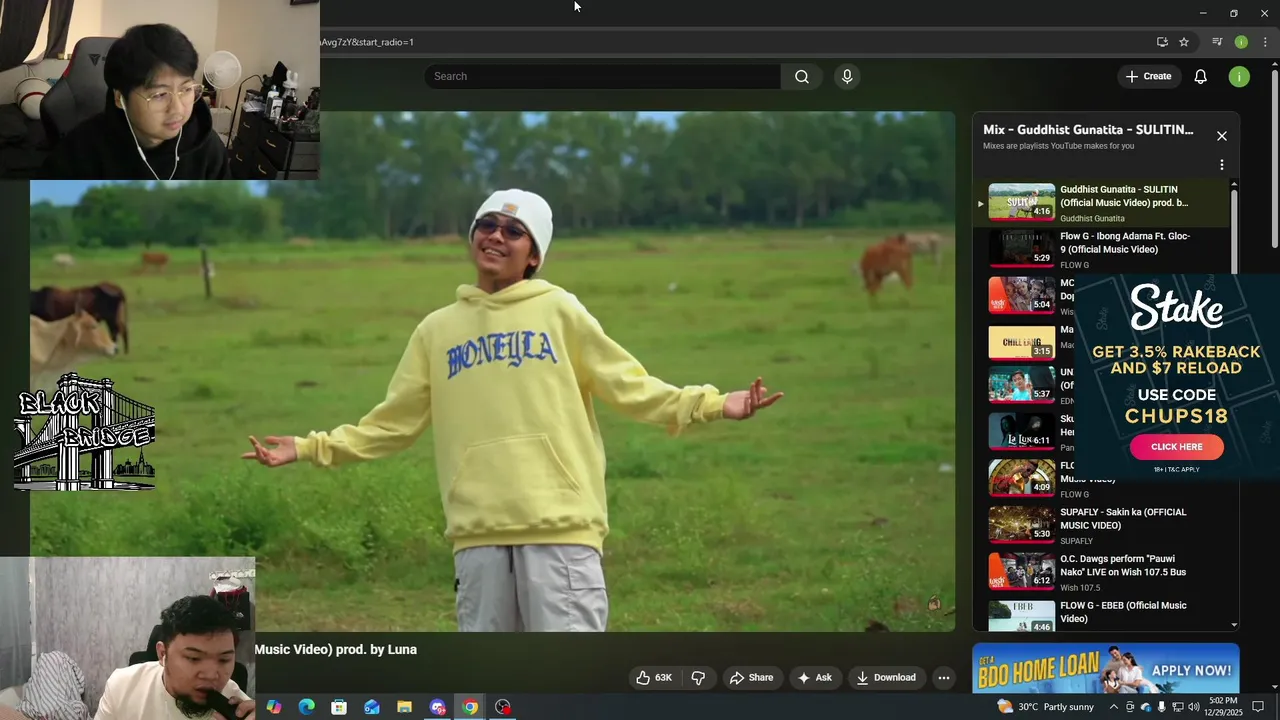This screenshot has height=720, width=1280.
Task: Click the YouTube search magnifier button
Action: [802, 76]
